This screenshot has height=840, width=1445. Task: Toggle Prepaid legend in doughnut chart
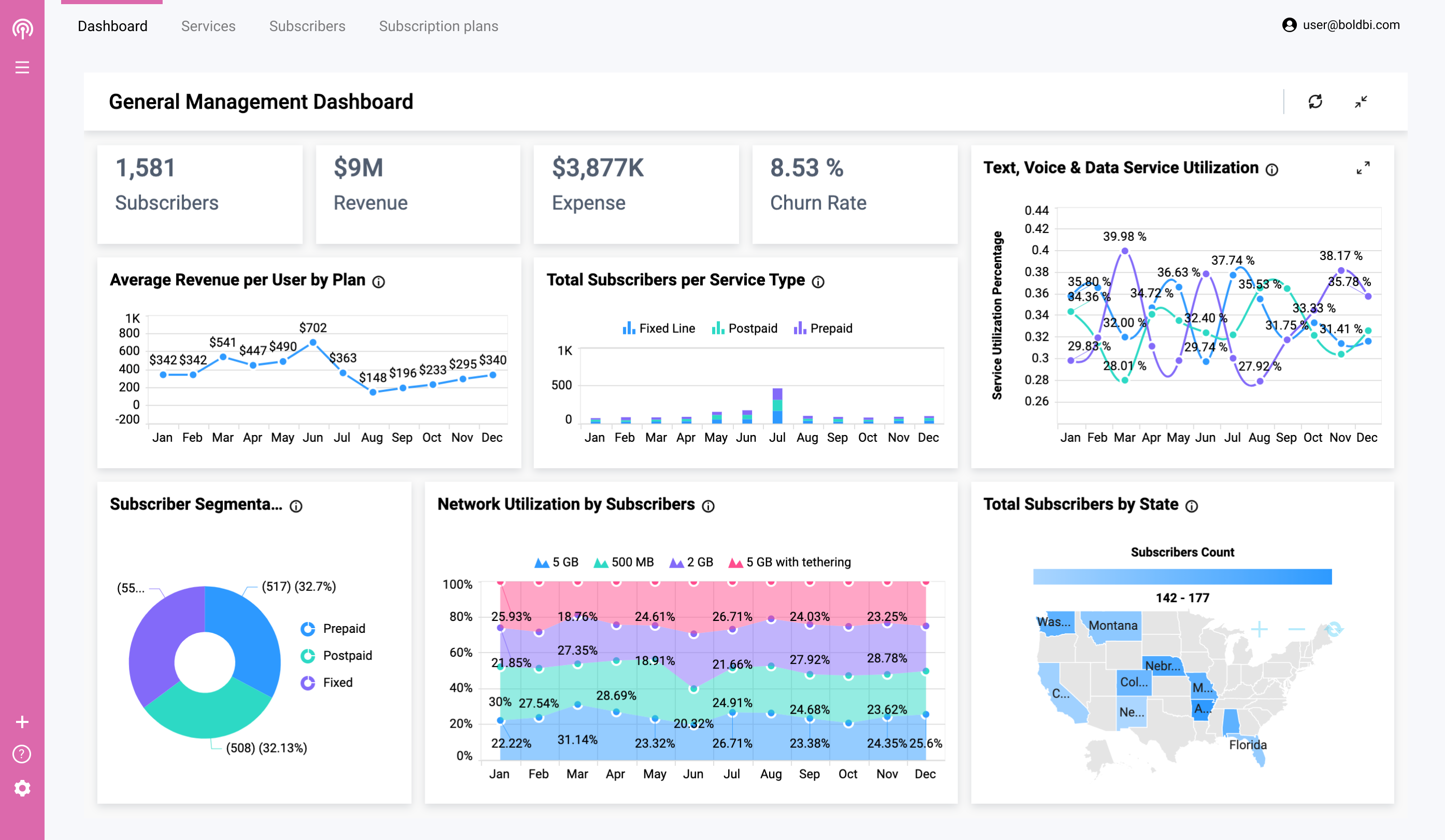tap(333, 628)
